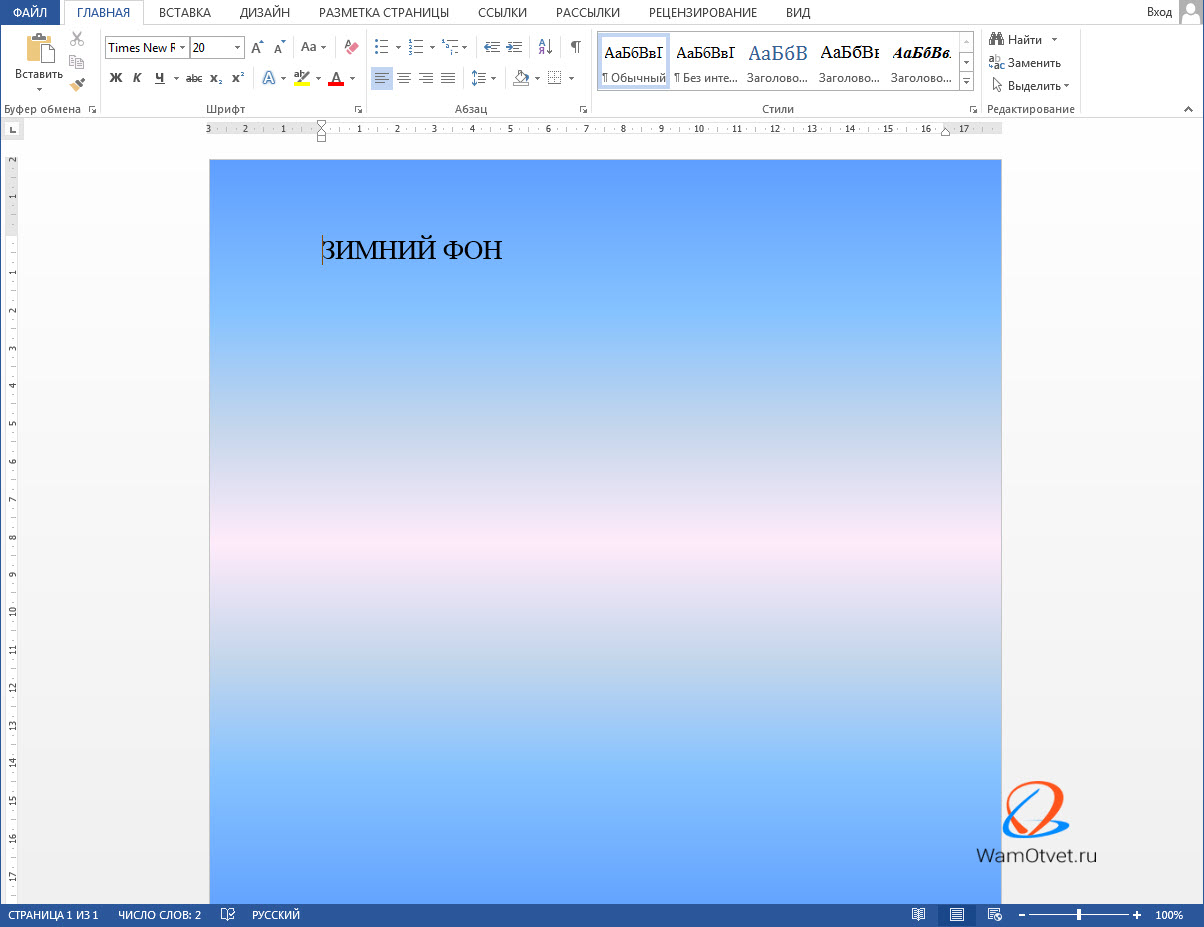The width and height of the screenshot is (1204, 927).
Task: Increase font size with the grow icon
Action: pos(257,47)
